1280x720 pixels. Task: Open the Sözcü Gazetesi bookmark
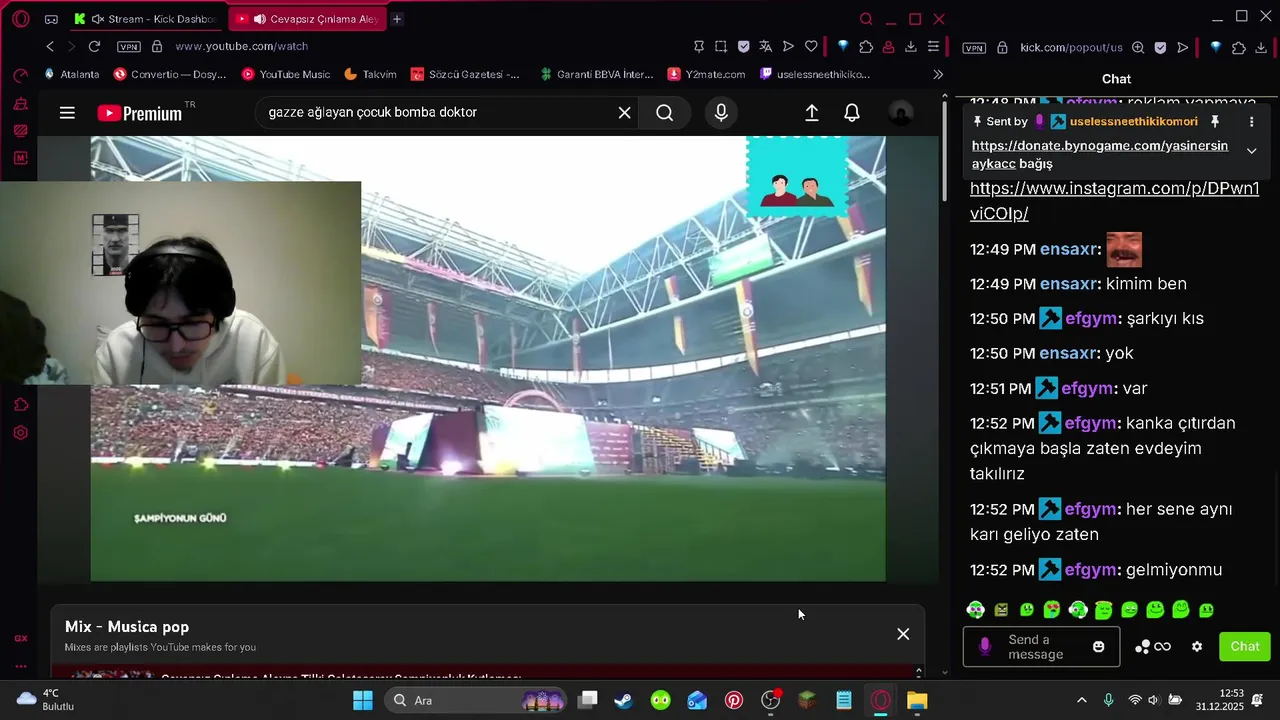(x=465, y=74)
